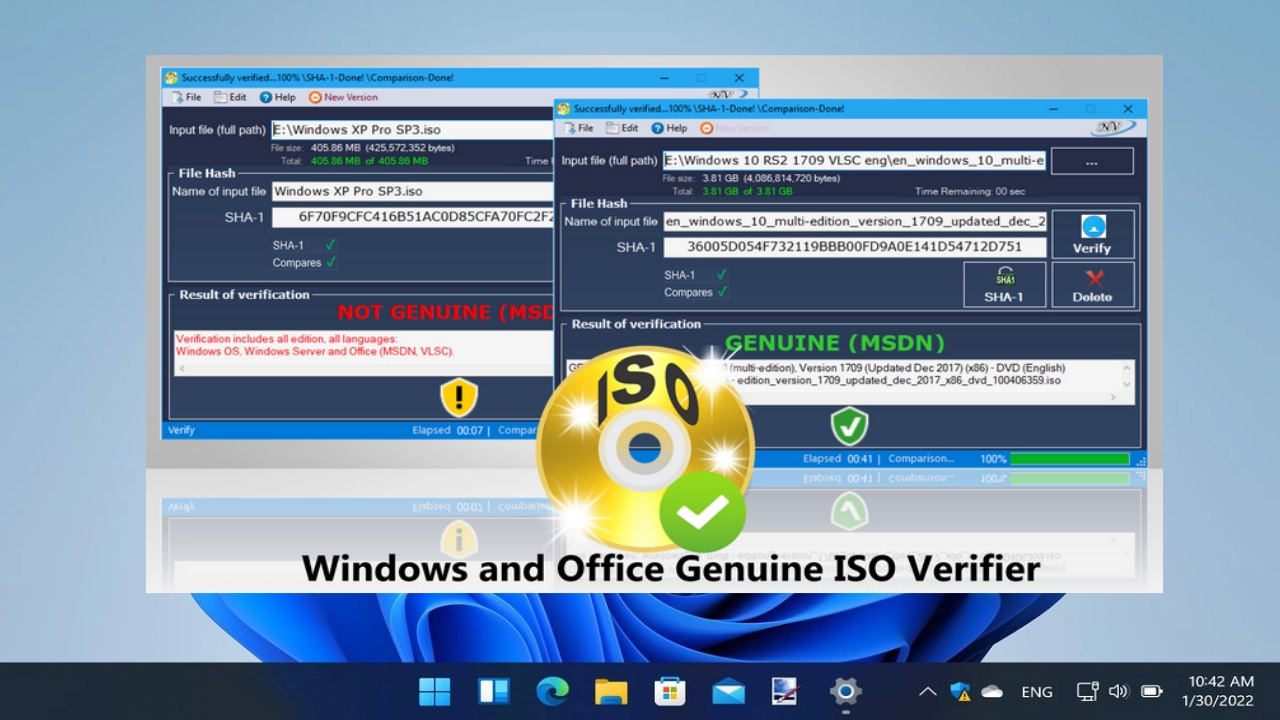The height and width of the screenshot is (720, 1280).
Task: Click the network tray icon
Action: point(1087,691)
